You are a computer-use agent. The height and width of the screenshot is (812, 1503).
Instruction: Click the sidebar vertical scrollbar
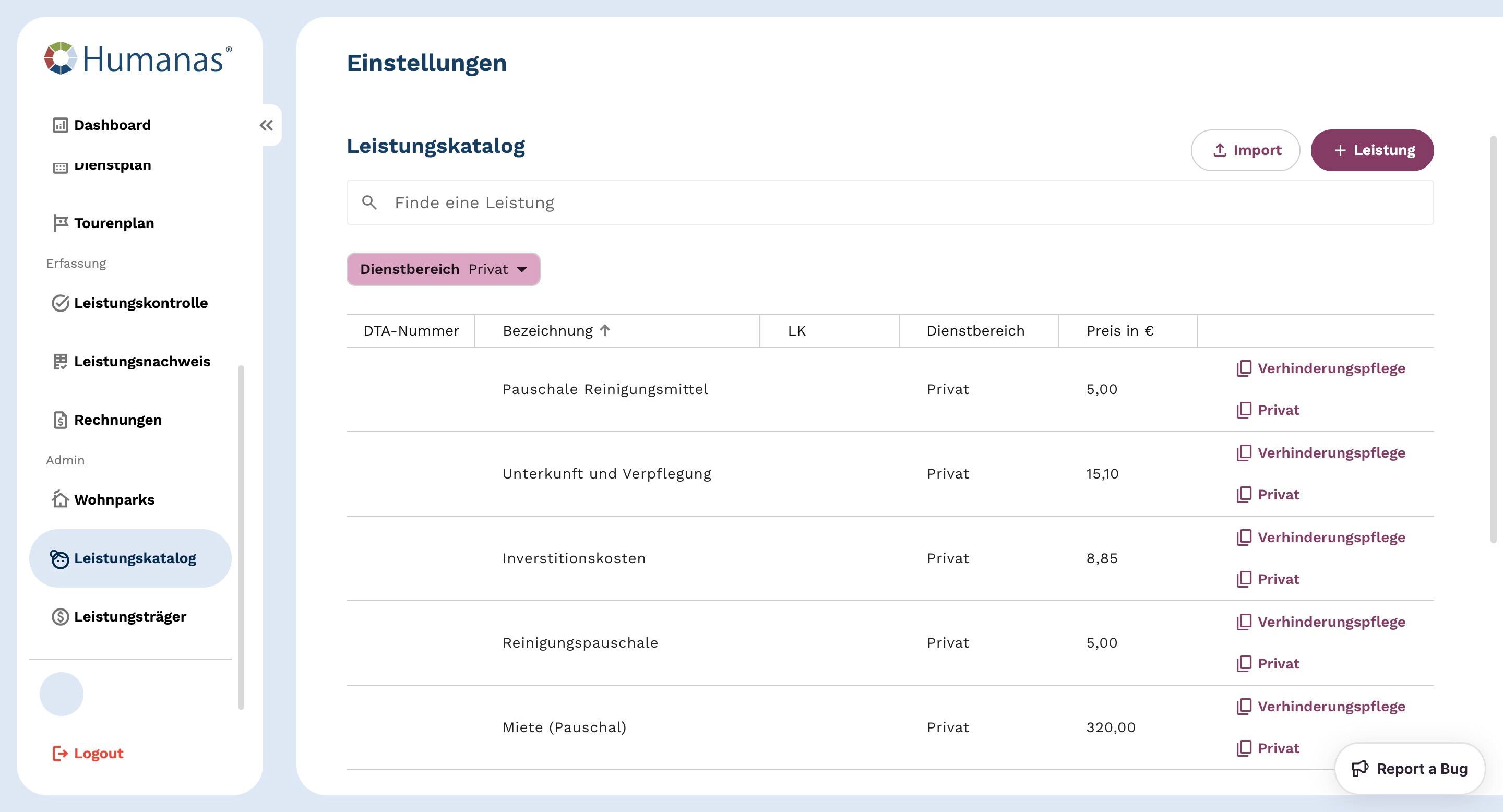point(241,536)
